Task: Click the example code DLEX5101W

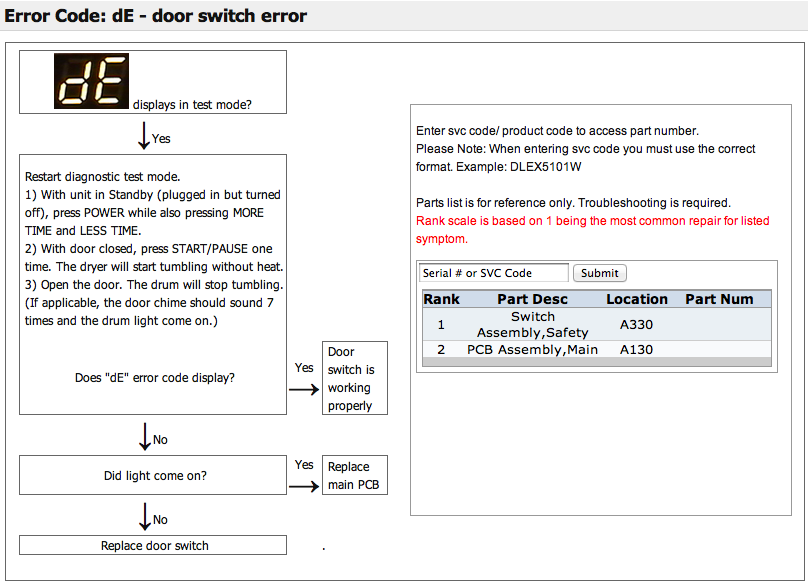Action: coord(546,167)
